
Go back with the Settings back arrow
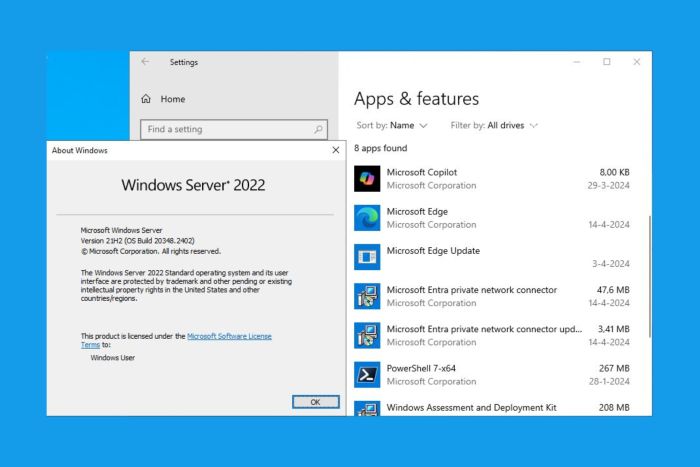click(x=145, y=62)
